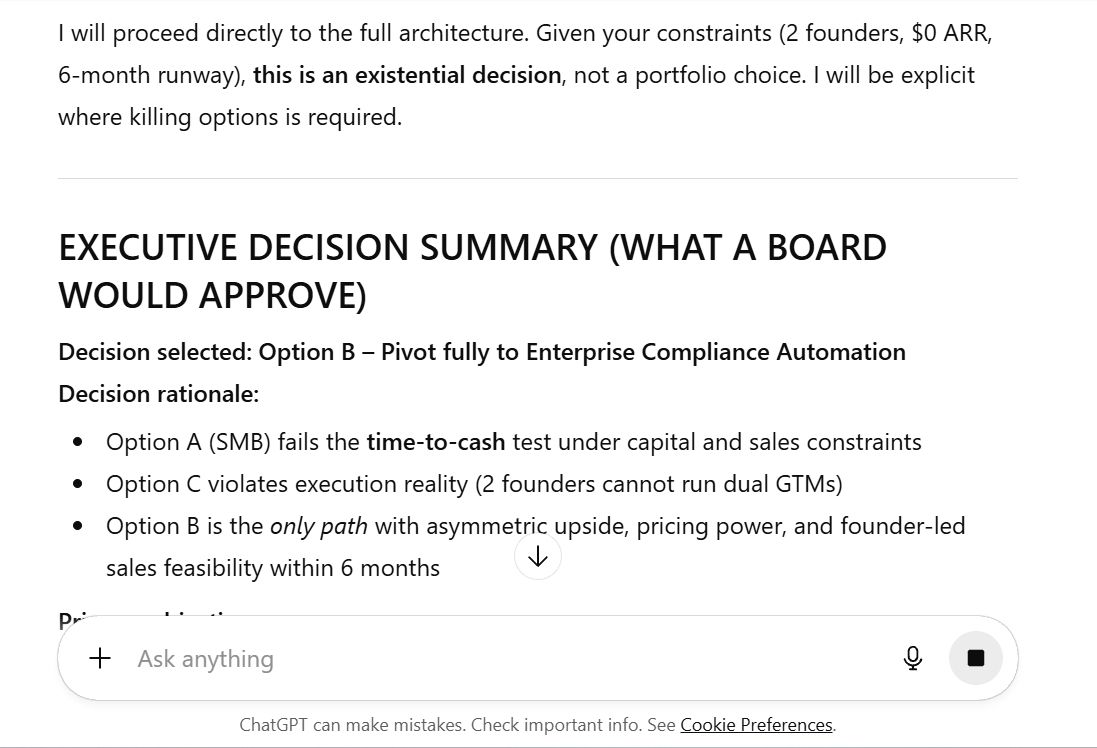
Task: Click the 'sales feasibility within 6 months' text
Action: click(x=273, y=568)
